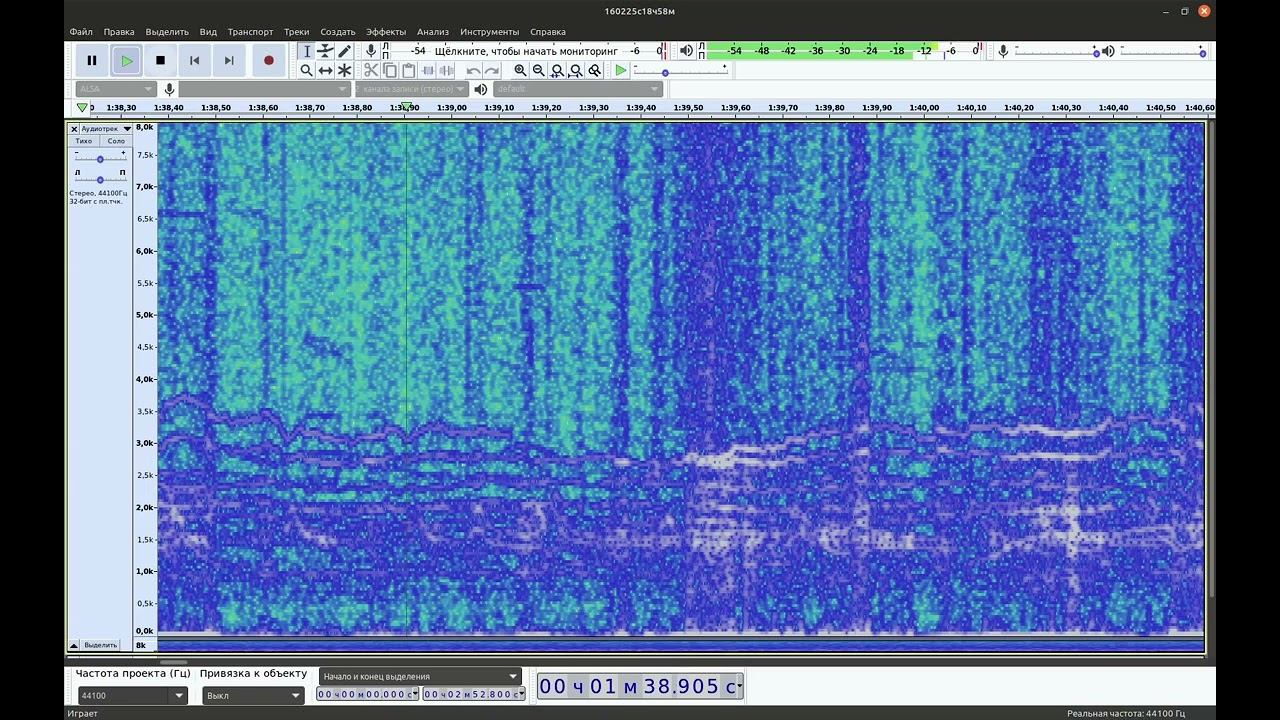Screen dimensions: 1280x720
Task: Open the recording channels (стерео) dropdown
Action: click(412, 89)
